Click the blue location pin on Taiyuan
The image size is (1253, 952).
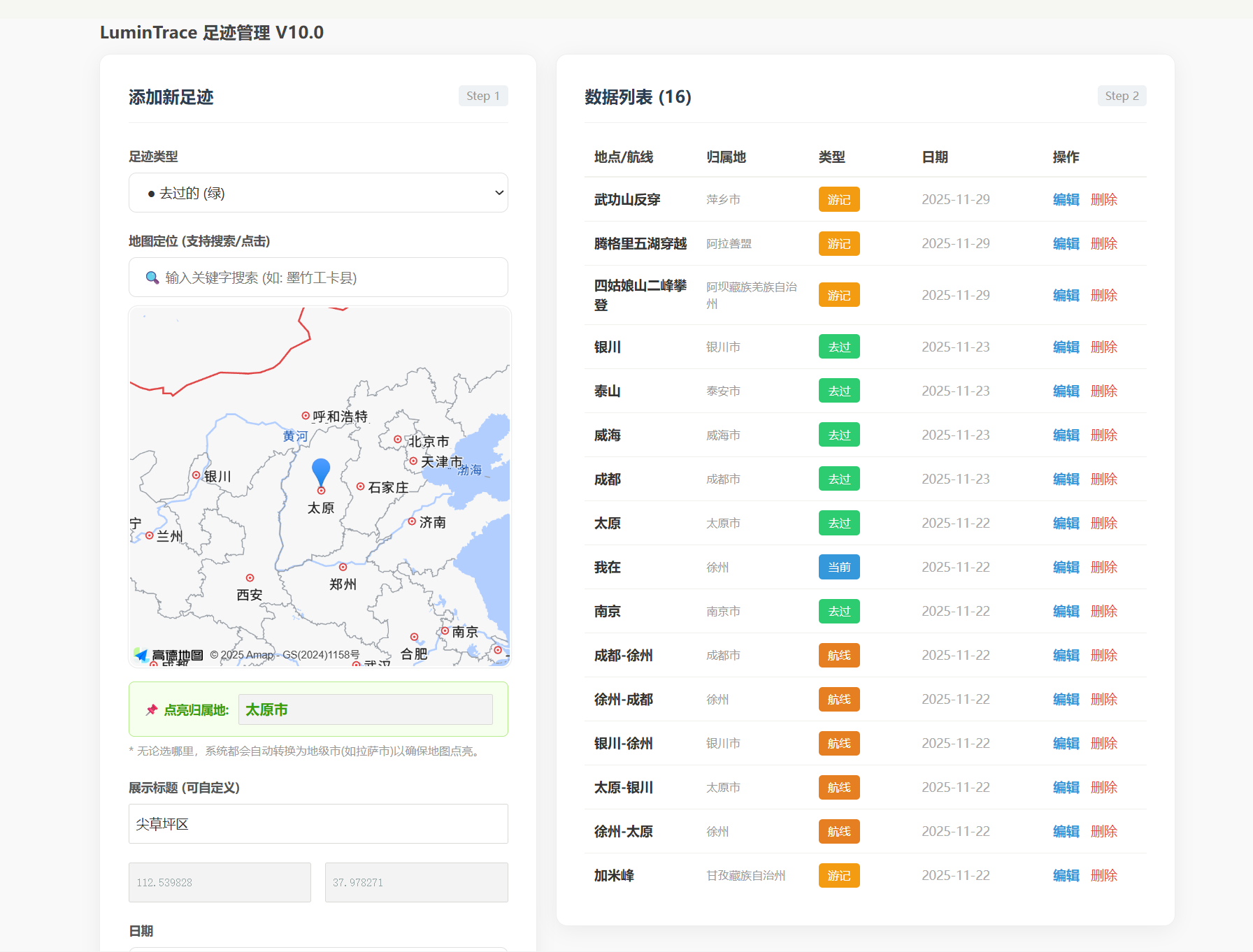(321, 473)
